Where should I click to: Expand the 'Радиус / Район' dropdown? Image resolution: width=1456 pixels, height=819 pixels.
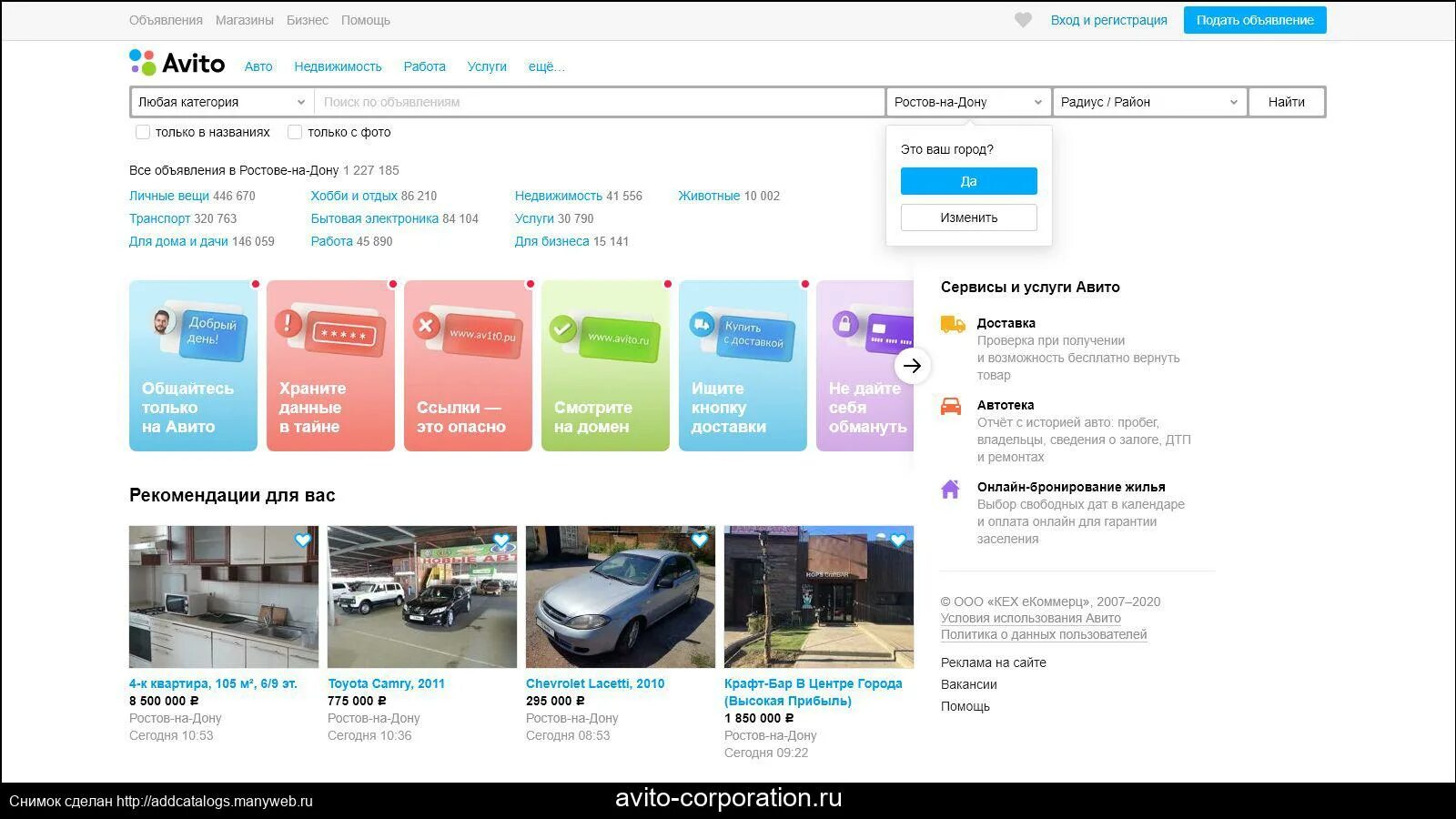coord(1149,102)
